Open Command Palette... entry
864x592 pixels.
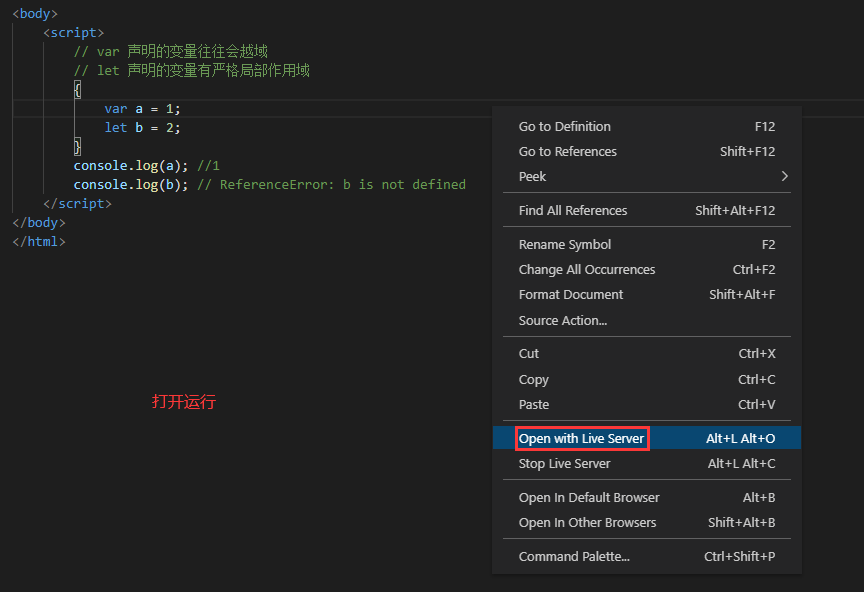click(x=646, y=557)
